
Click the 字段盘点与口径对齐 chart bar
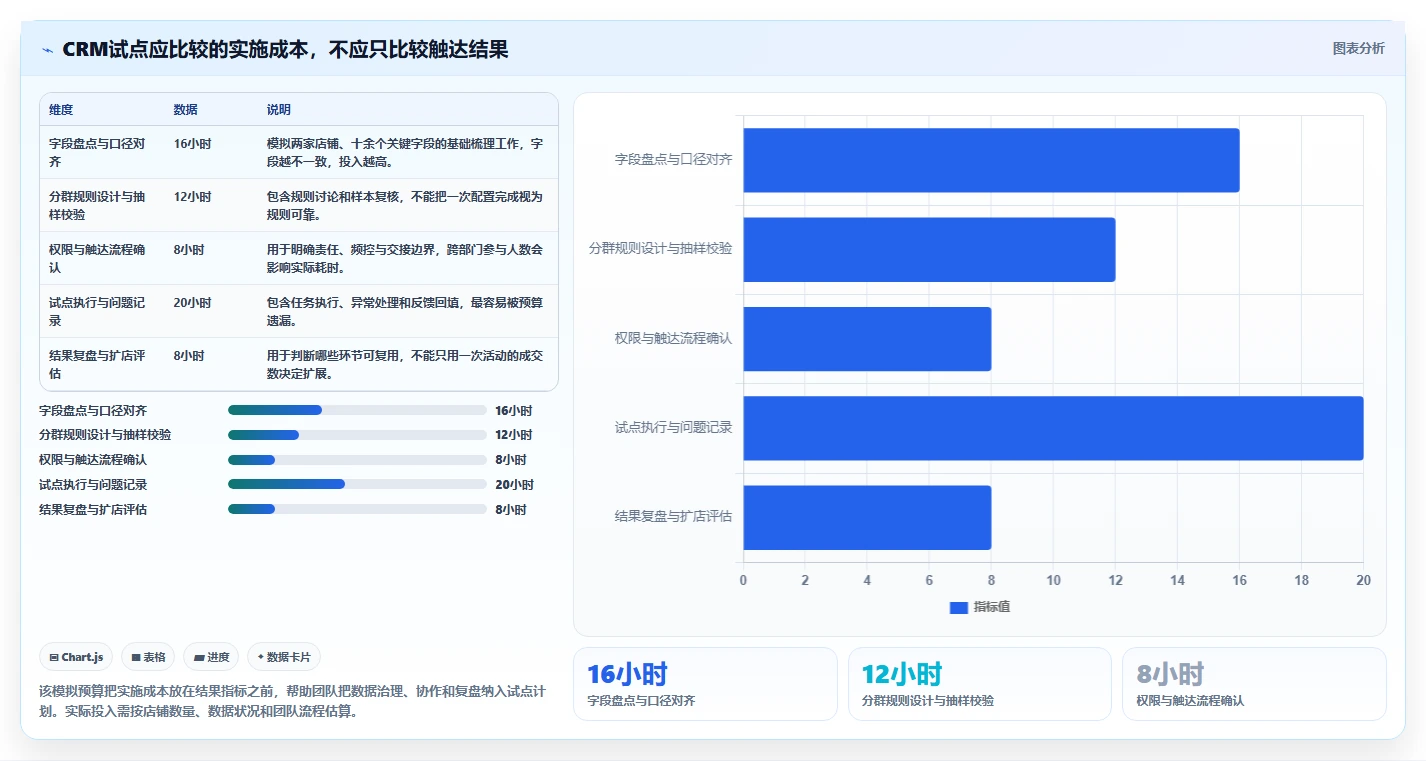pyautogui.click(x=991, y=160)
